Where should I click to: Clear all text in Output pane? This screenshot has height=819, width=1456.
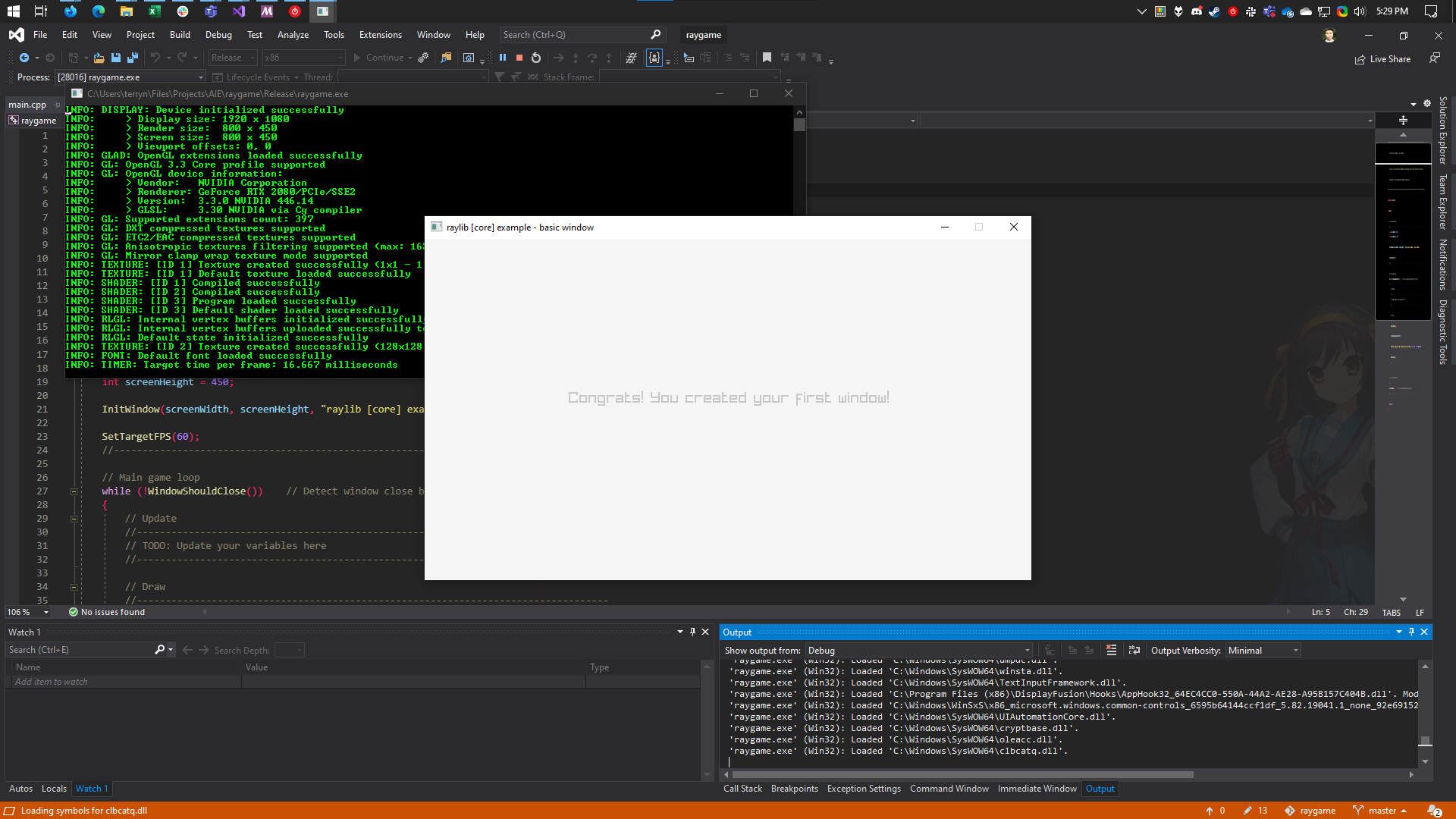[x=1111, y=650]
